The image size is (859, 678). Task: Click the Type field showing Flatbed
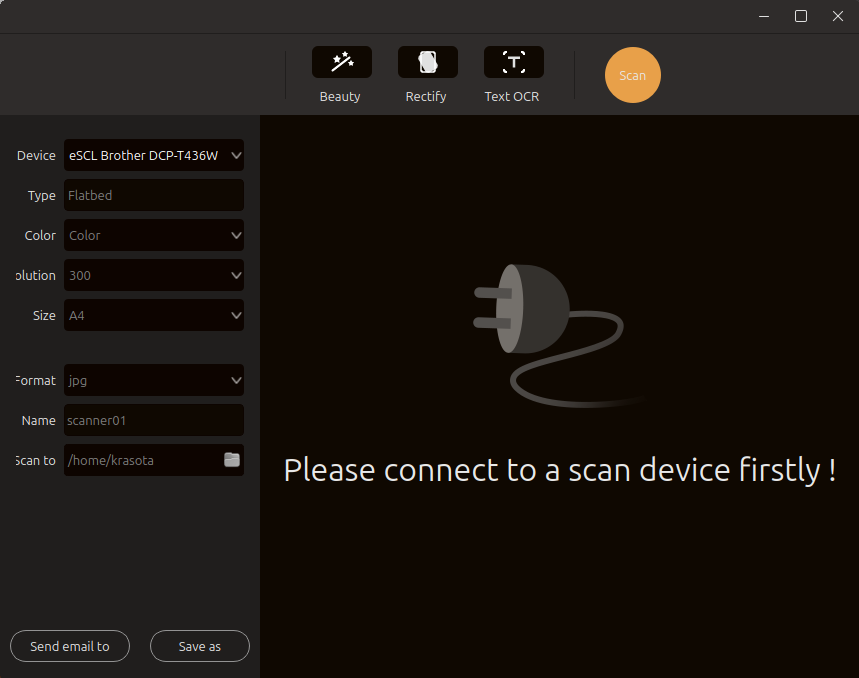pos(154,196)
